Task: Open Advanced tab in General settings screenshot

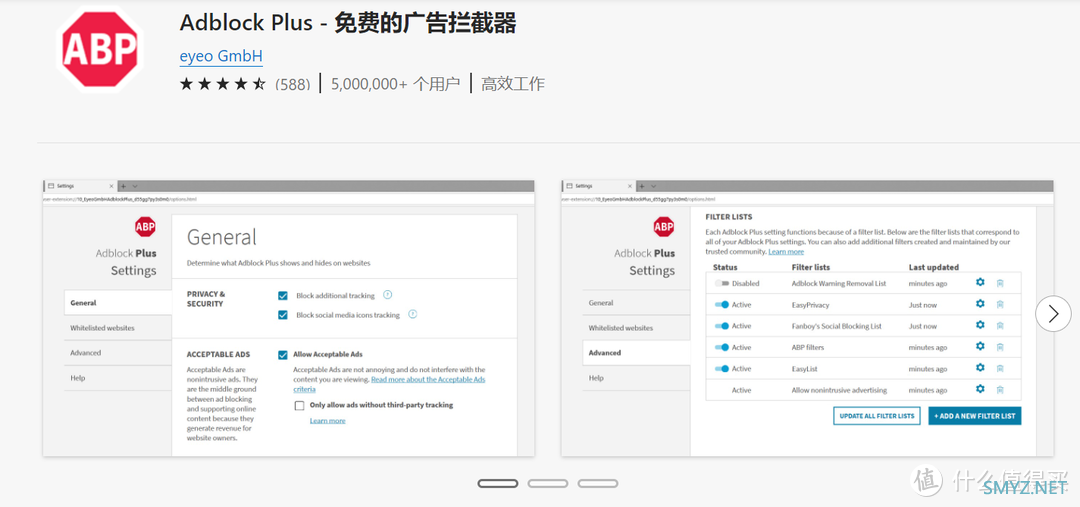Action: [118, 353]
